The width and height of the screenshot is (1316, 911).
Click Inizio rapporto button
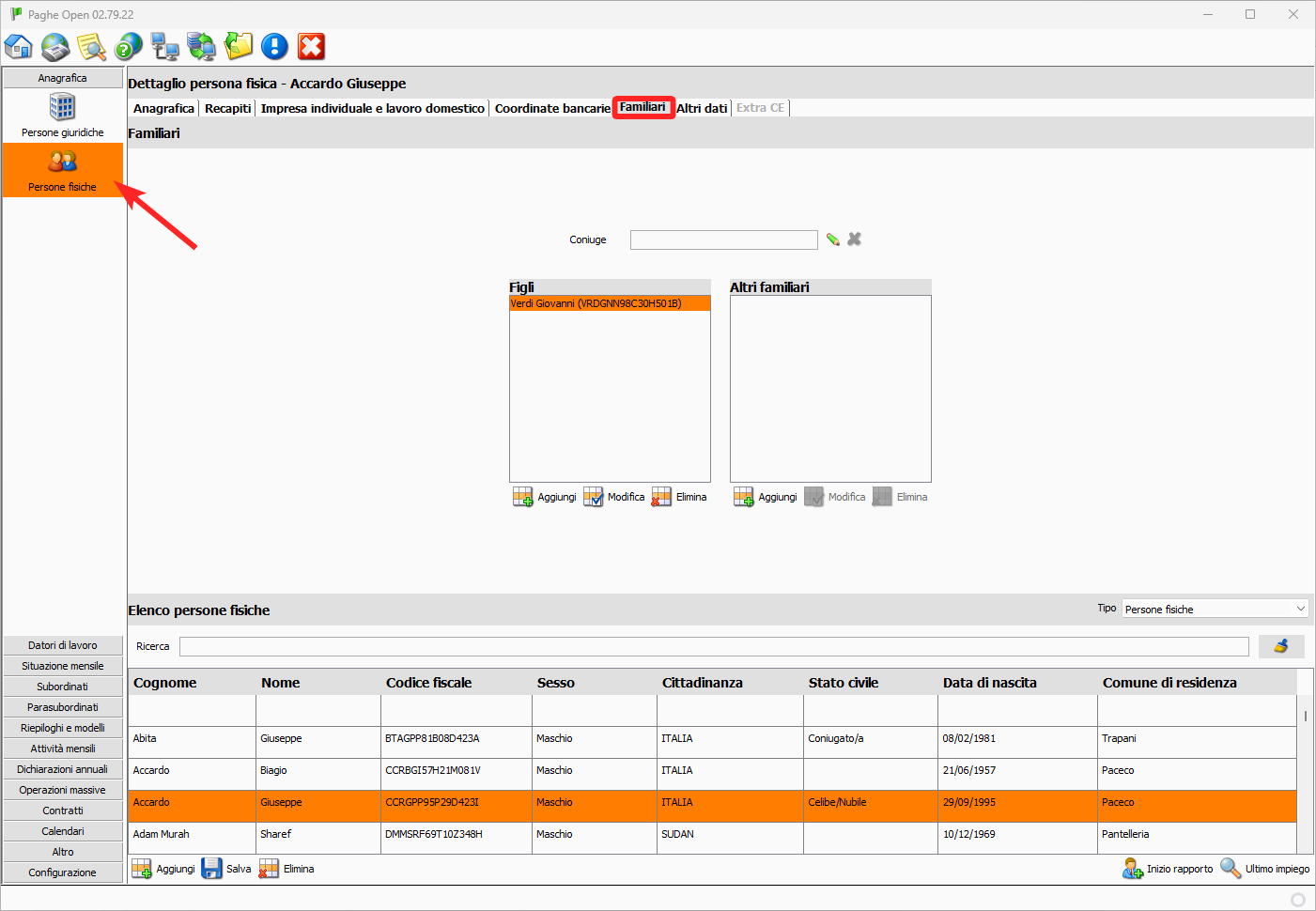coord(1168,869)
